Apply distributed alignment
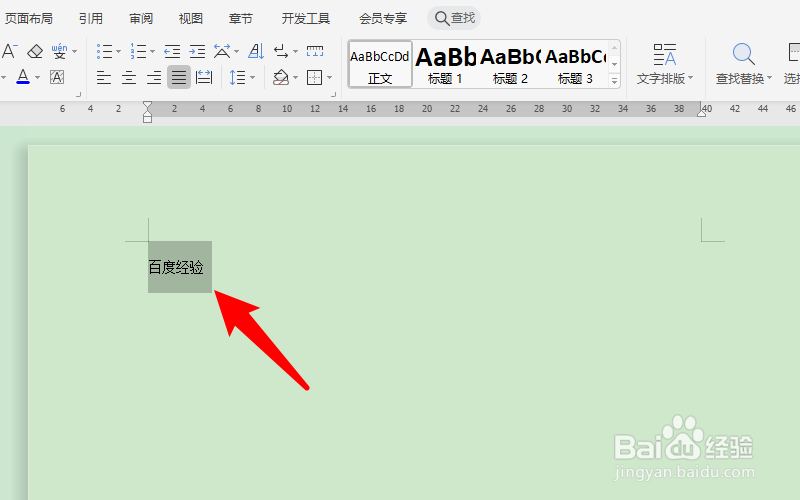Image resolution: width=800 pixels, height=500 pixels. coord(204,78)
